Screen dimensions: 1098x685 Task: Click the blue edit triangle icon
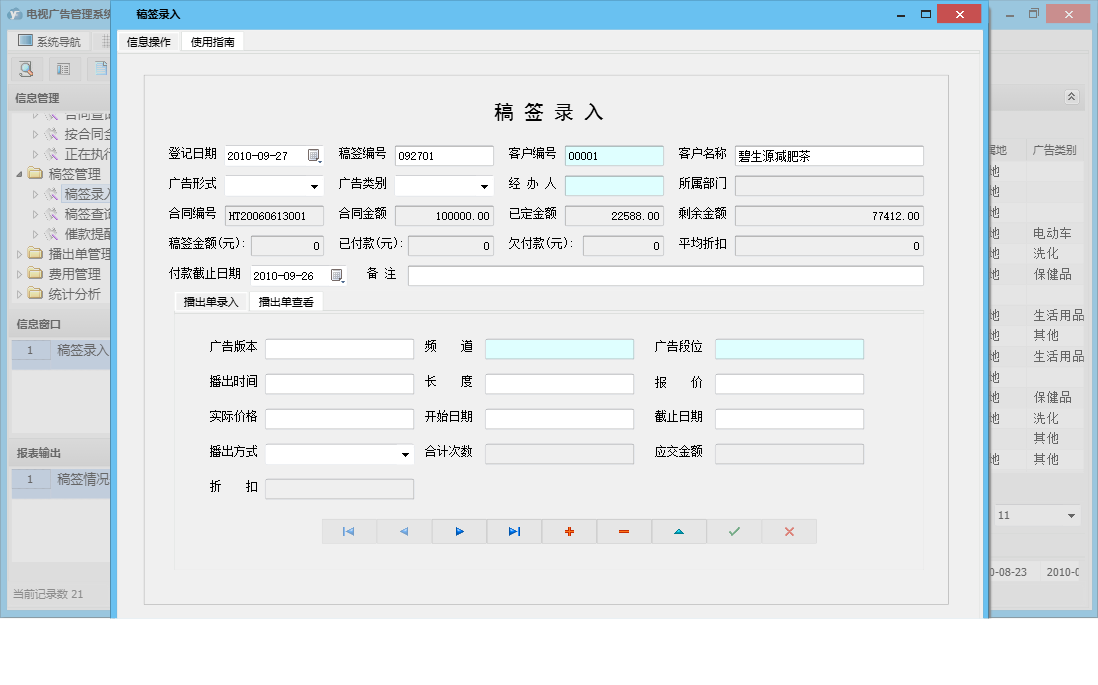pos(679,531)
